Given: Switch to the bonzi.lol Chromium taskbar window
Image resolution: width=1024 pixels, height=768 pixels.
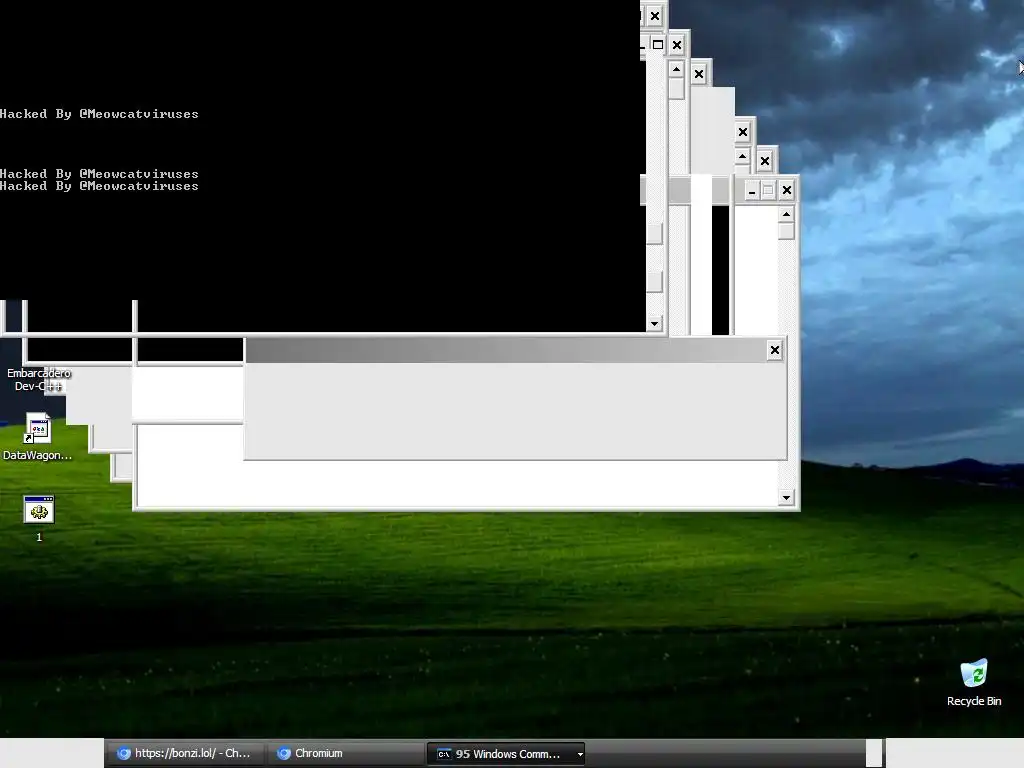Looking at the screenshot, I should click(x=185, y=753).
